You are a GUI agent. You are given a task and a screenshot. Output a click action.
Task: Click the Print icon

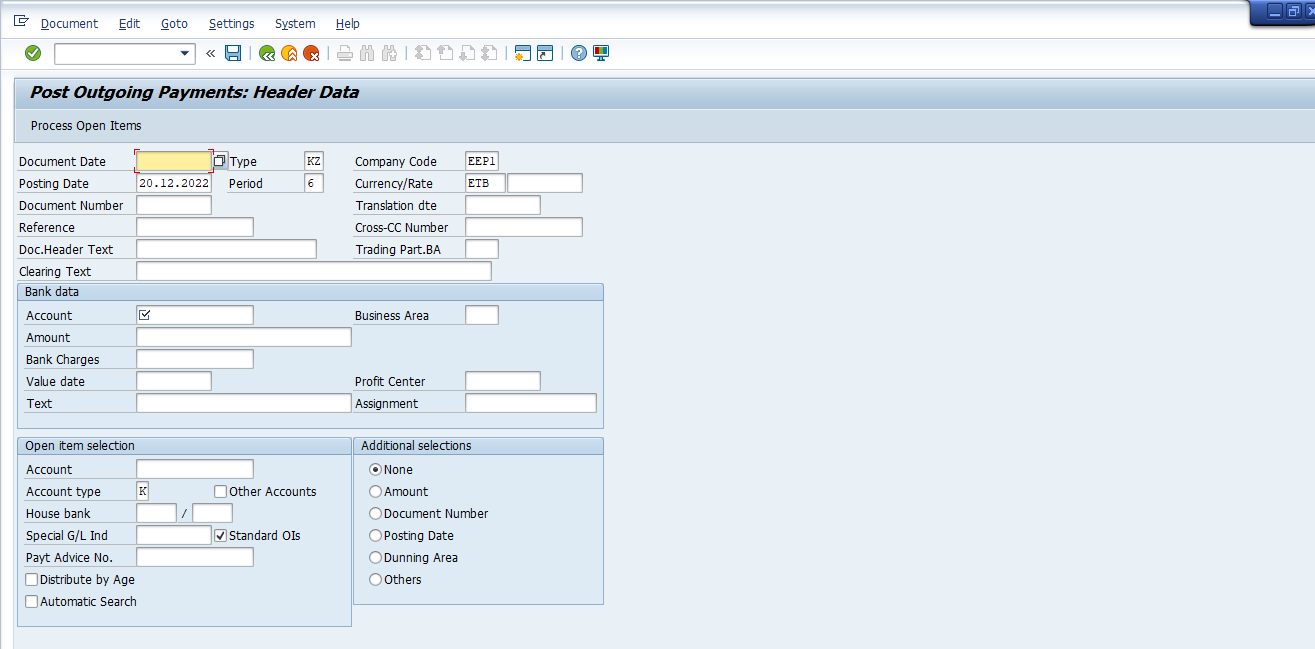point(344,53)
